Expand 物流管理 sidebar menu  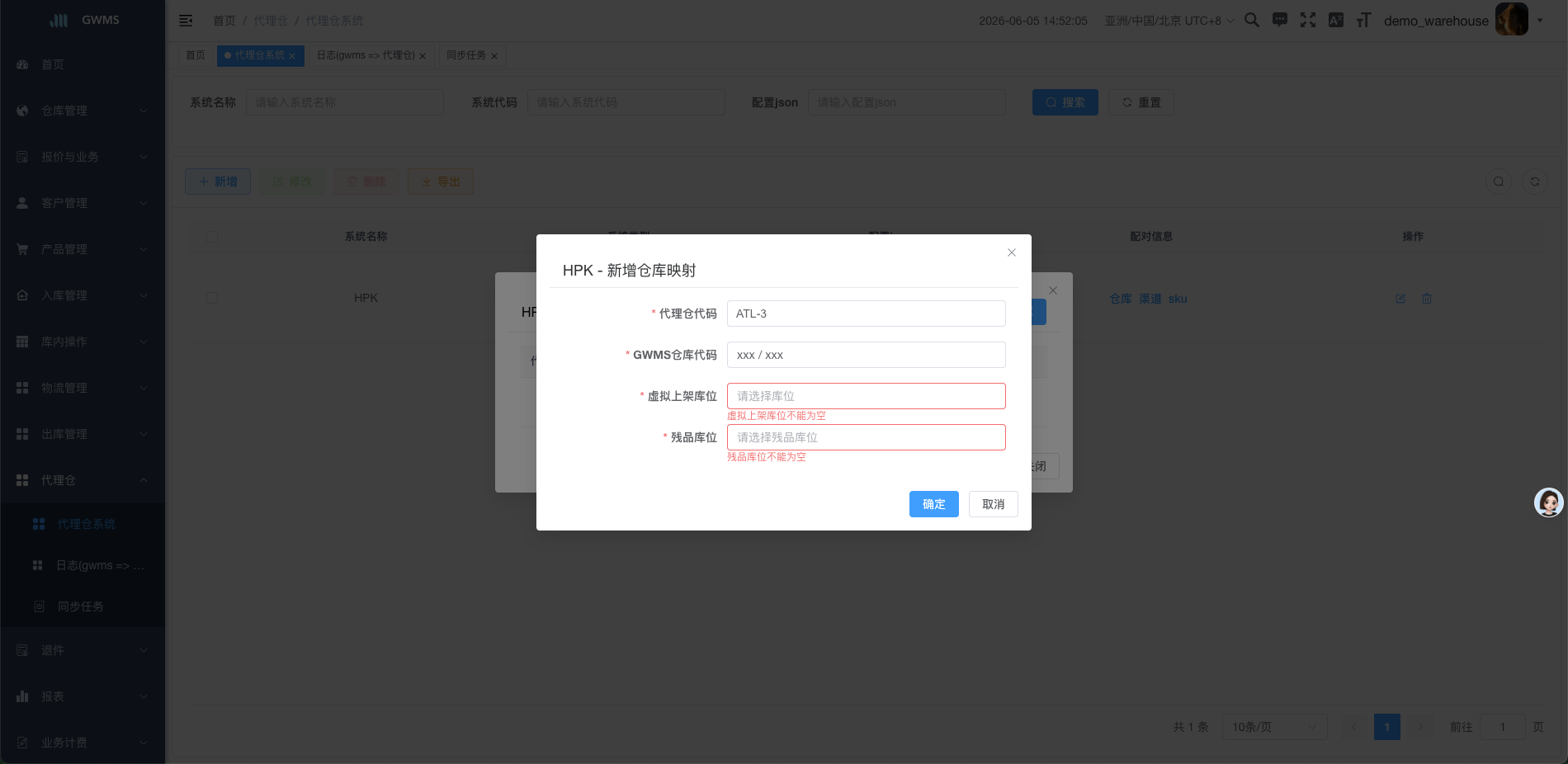pos(83,388)
